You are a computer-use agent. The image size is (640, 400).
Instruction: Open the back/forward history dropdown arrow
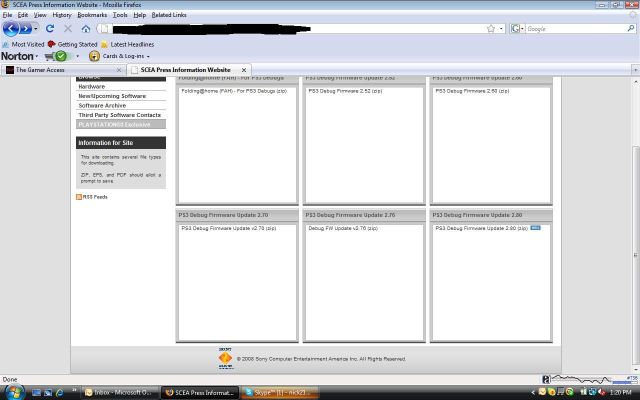36,29
